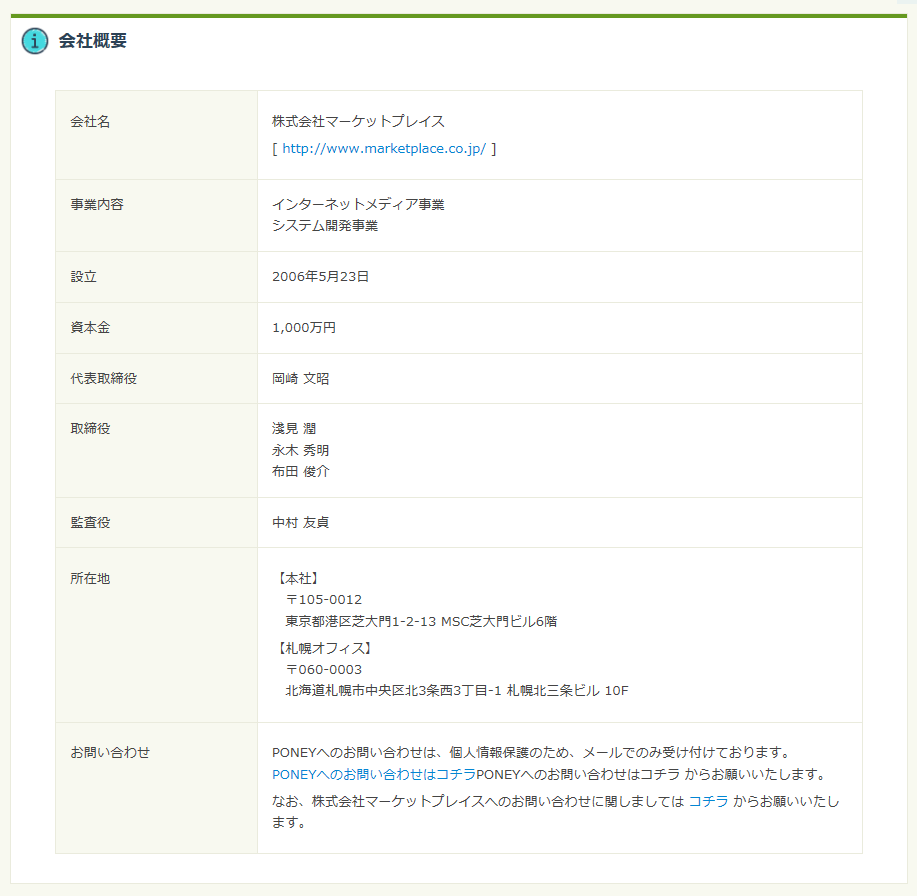Image resolution: width=917 pixels, height=896 pixels.
Task: Click the 代表取締役 row label
Action: (104, 378)
